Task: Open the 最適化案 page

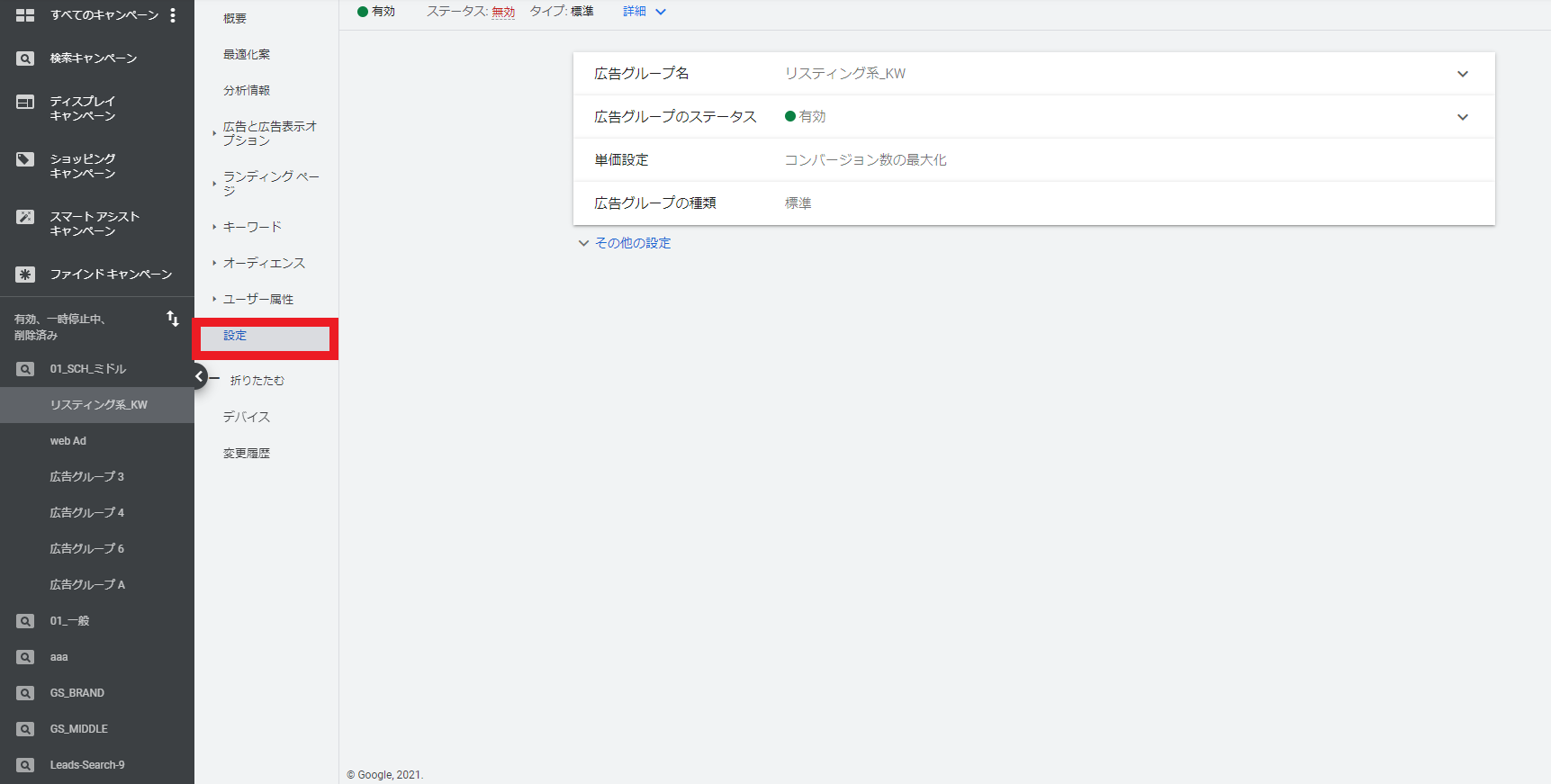Action: 247,54
